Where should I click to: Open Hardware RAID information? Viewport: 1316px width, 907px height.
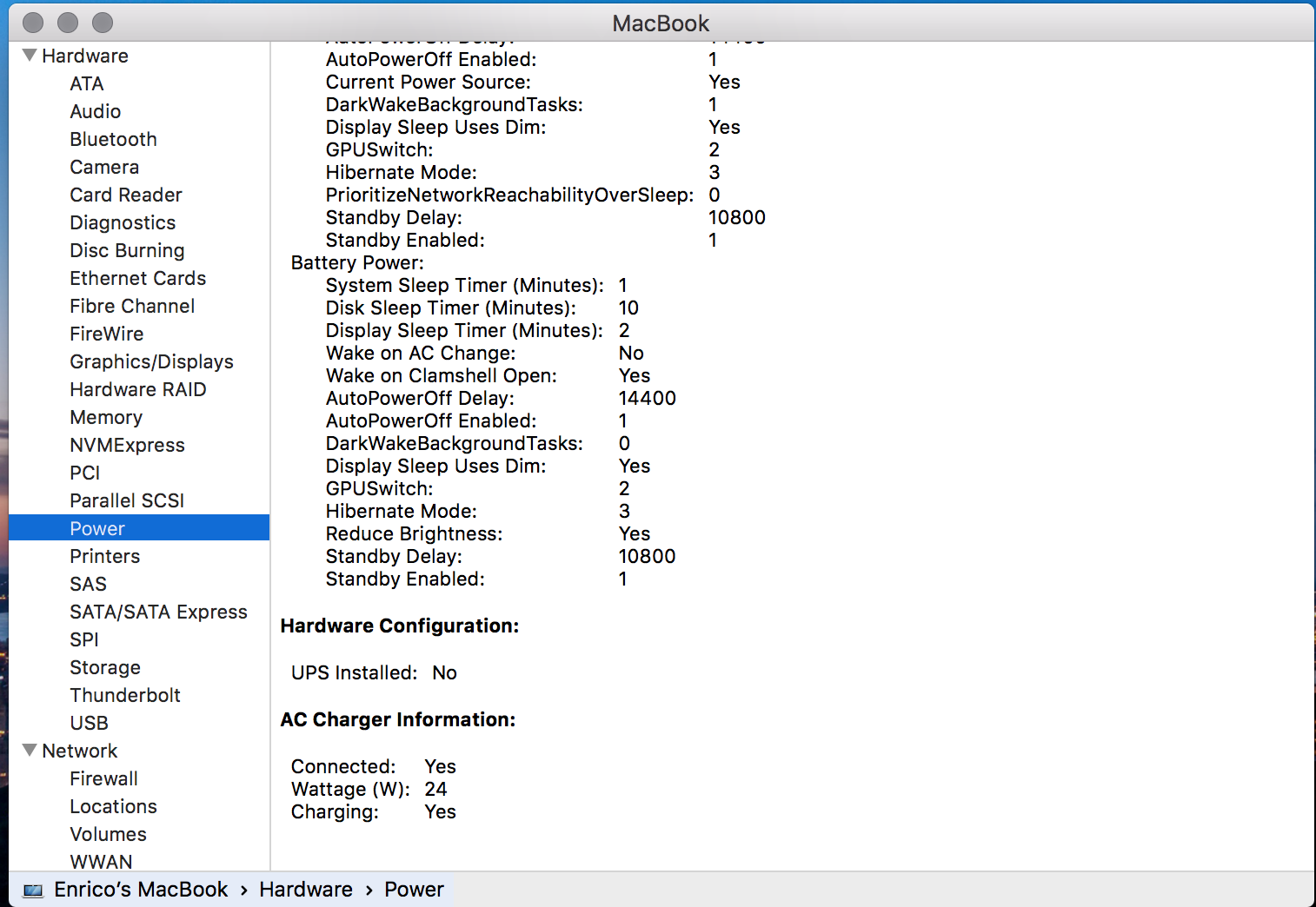(x=138, y=390)
